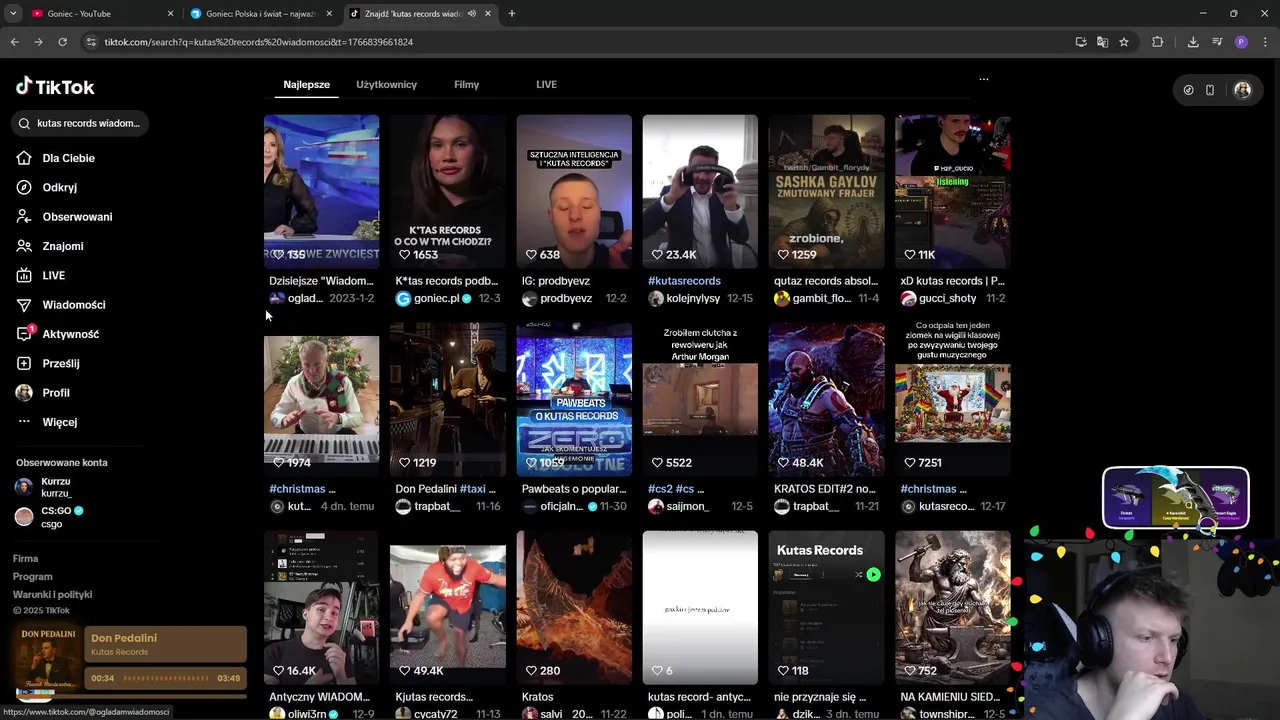Screen dimensions: 1280x720
Task: Open the three-dots menu above the results
Action: coord(984,79)
